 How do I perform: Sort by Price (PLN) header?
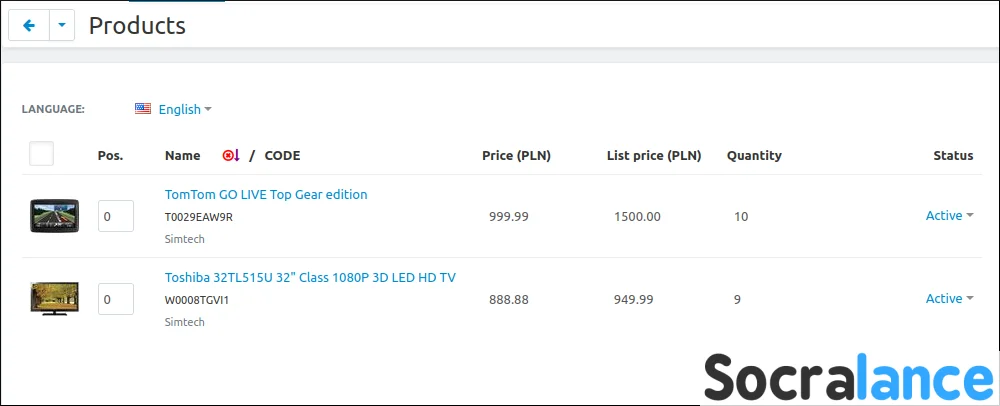coord(517,156)
